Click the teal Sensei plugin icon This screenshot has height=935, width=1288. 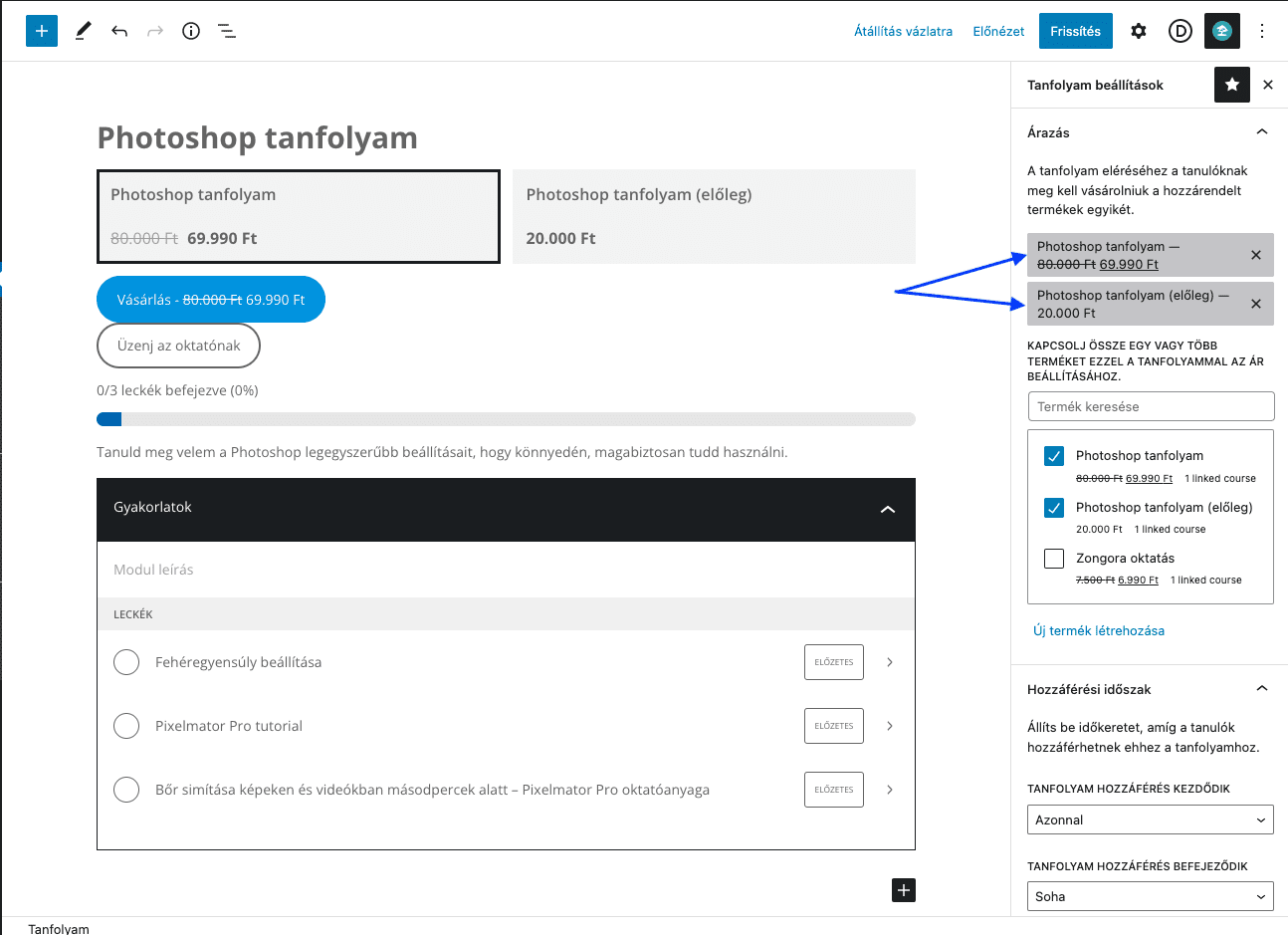click(x=1222, y=31)
